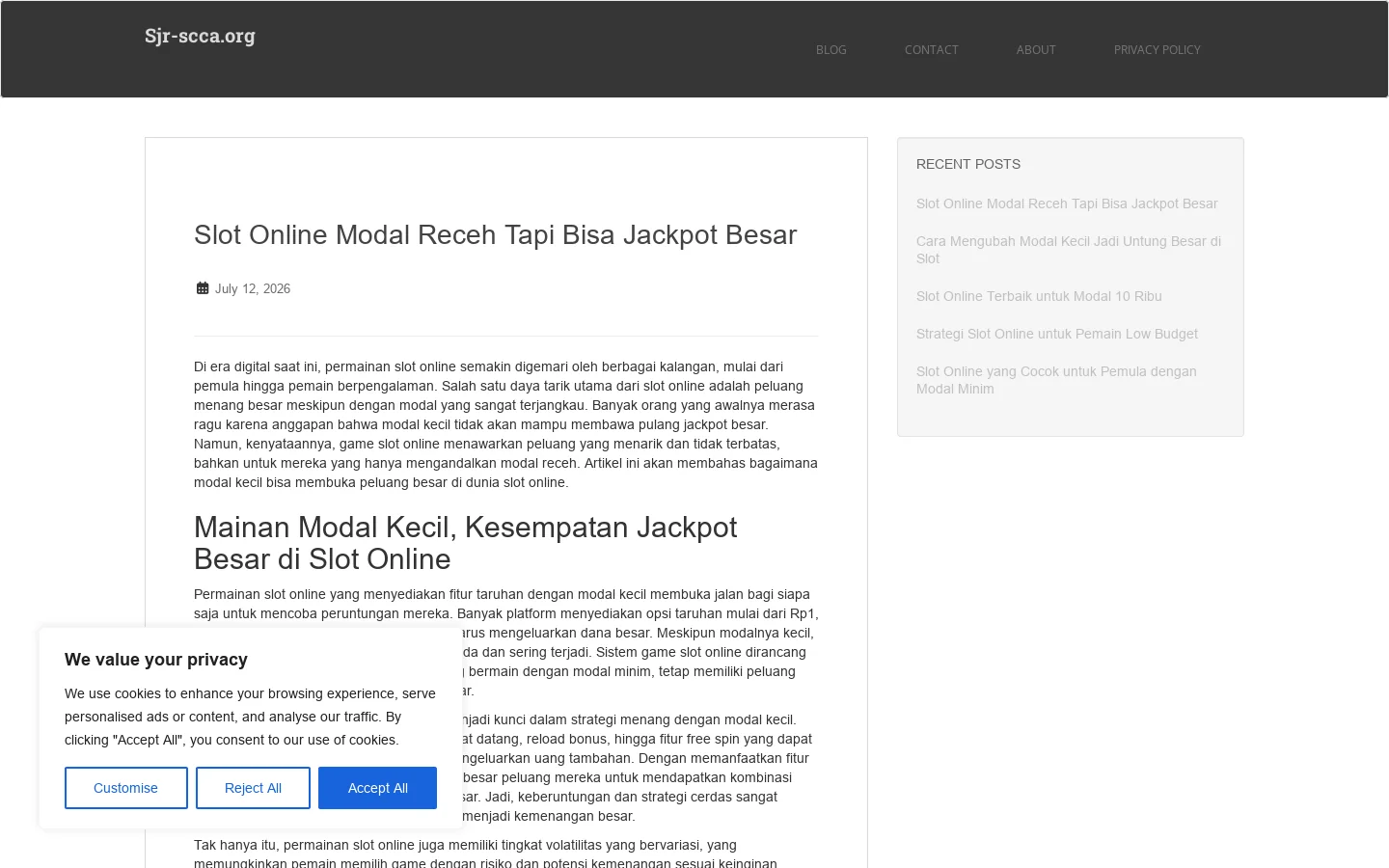Open recent post Slot Online yang Cocok untuk Pemula
The height and width of the screenshot is (868, 1389).
coord(1056,380)
